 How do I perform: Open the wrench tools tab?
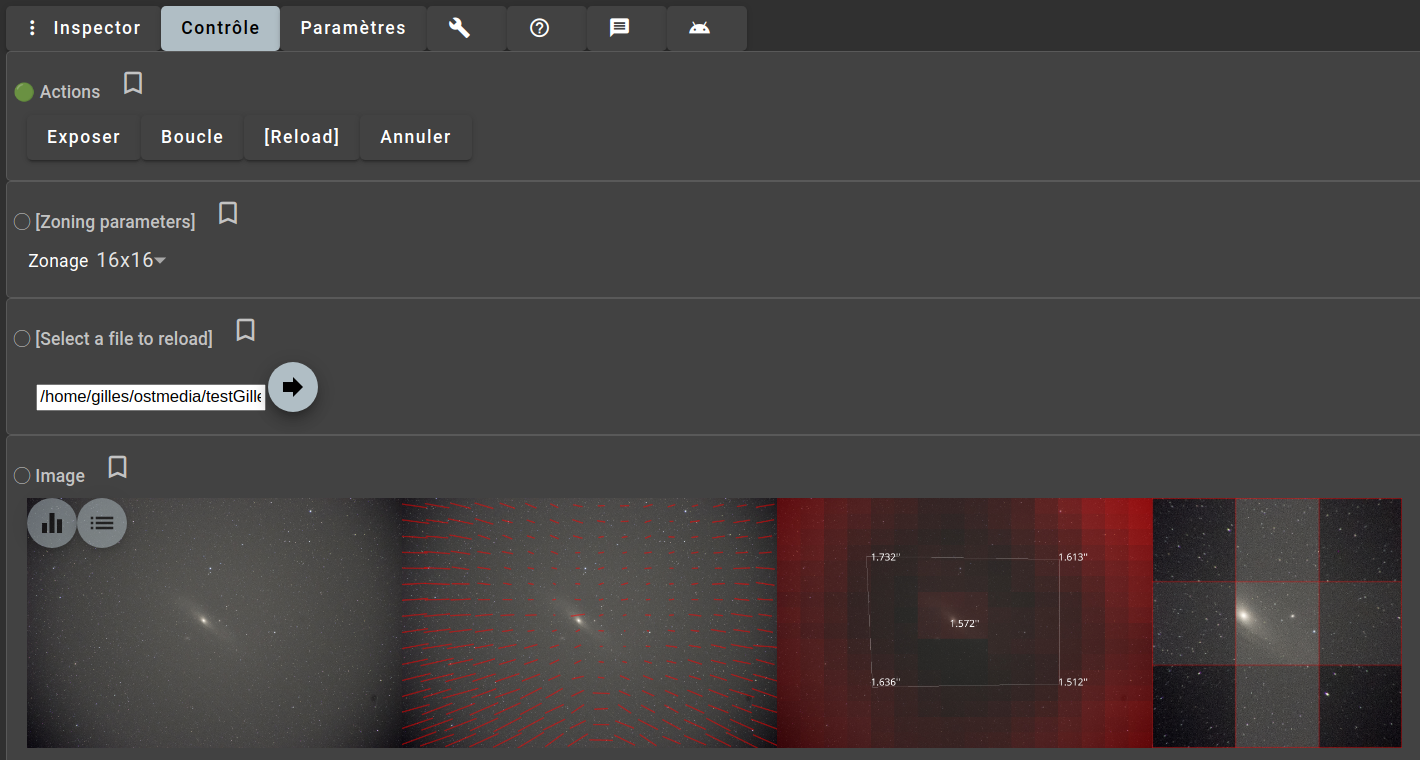click(x=459, y=28)
